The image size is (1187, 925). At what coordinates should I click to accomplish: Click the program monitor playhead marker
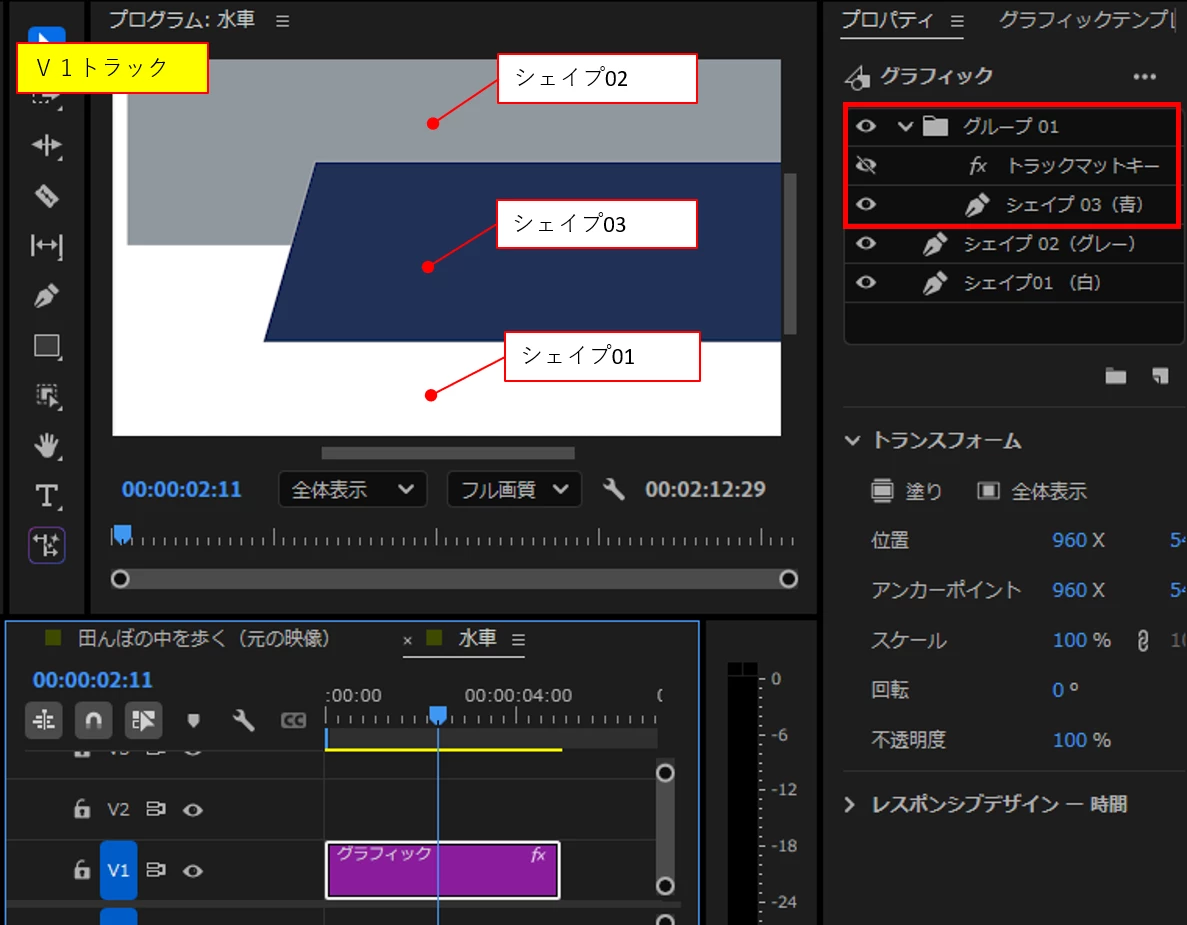click(x=123, y=535)
